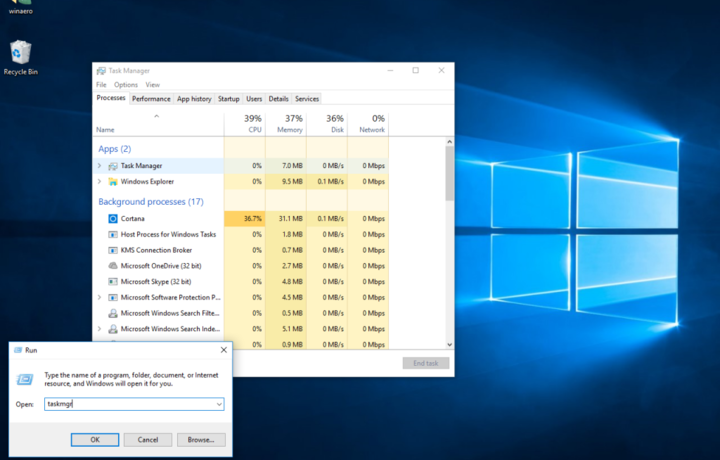The image size is (720, 460).
Task: Switch to the Performance tab
Action: click(151, 99)
